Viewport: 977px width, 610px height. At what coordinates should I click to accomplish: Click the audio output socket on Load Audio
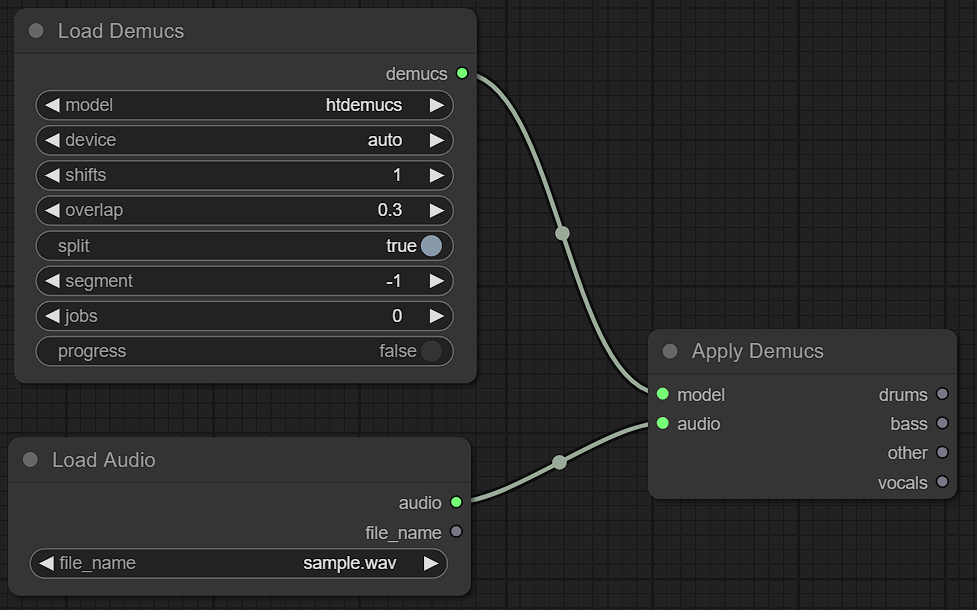coord(456,502)
